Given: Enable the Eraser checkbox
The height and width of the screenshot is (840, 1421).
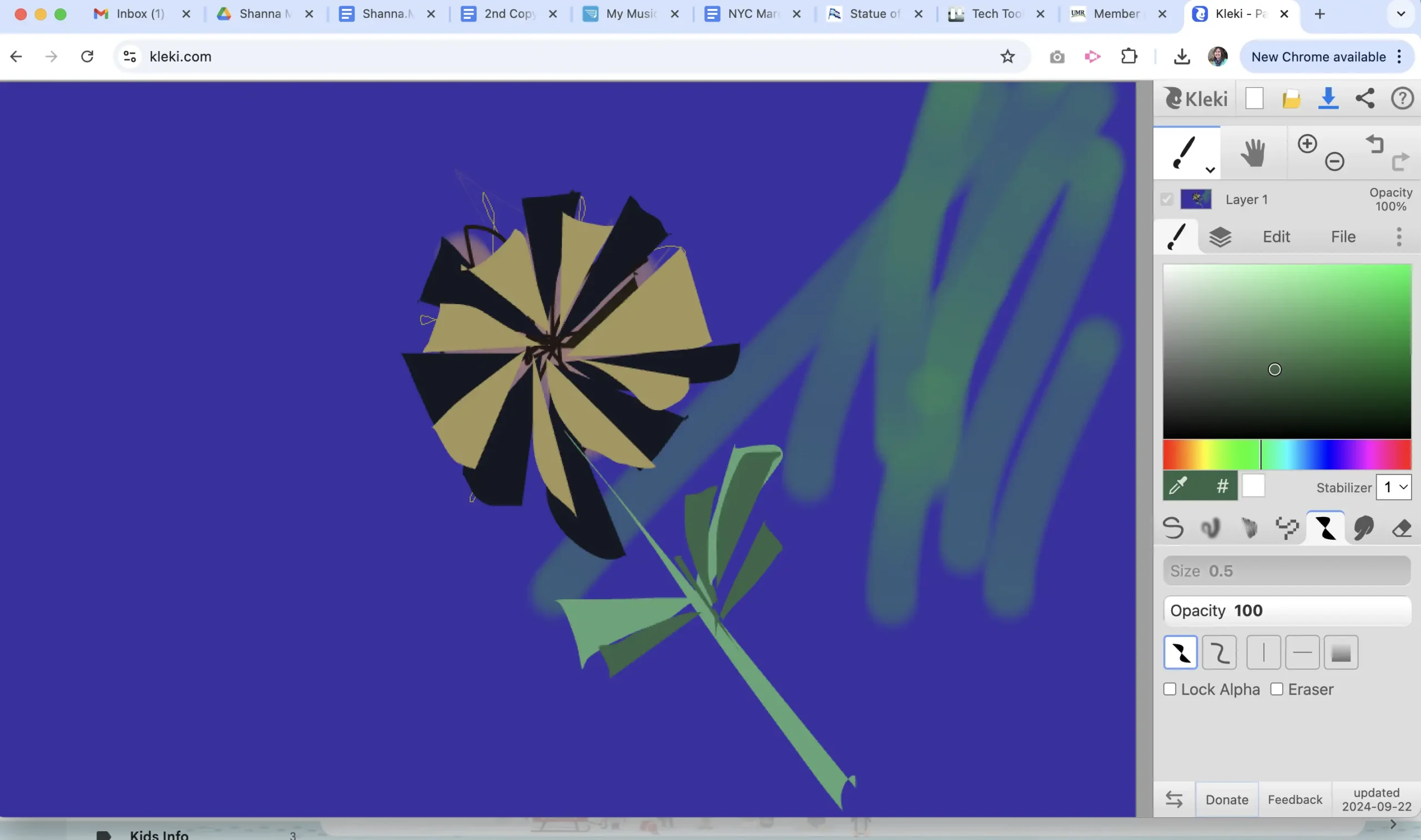Looking at the screenshot, I should tap(1276, 689).
